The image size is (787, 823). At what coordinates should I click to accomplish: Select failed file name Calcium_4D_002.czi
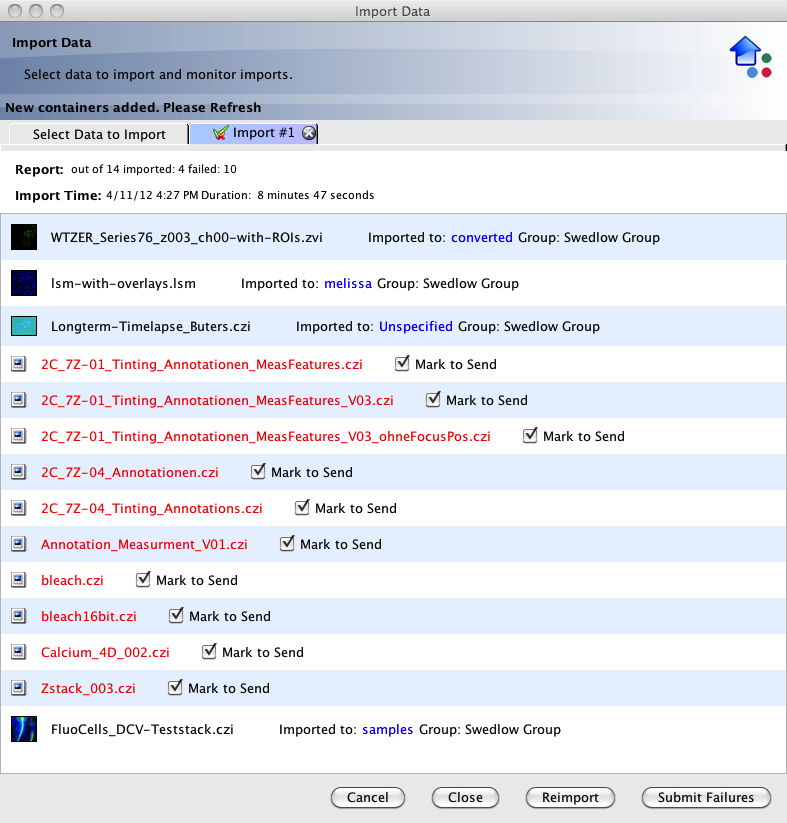pyautogui.click(x=105, y=652)
